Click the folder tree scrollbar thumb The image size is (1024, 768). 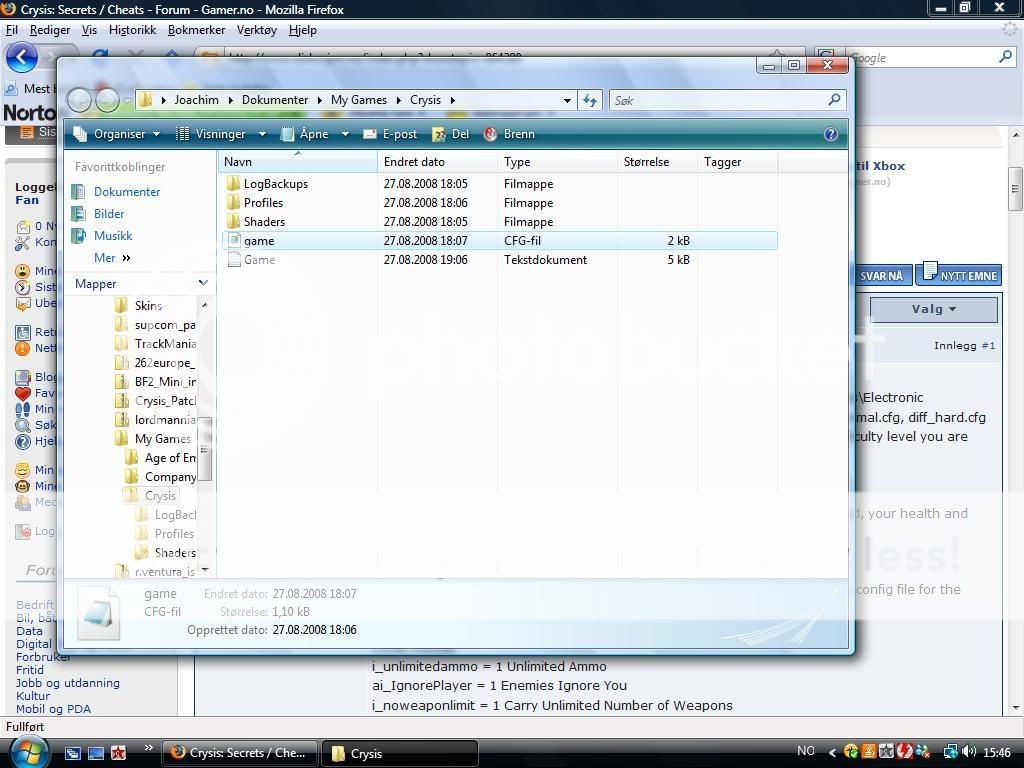[x=204, y=449]
